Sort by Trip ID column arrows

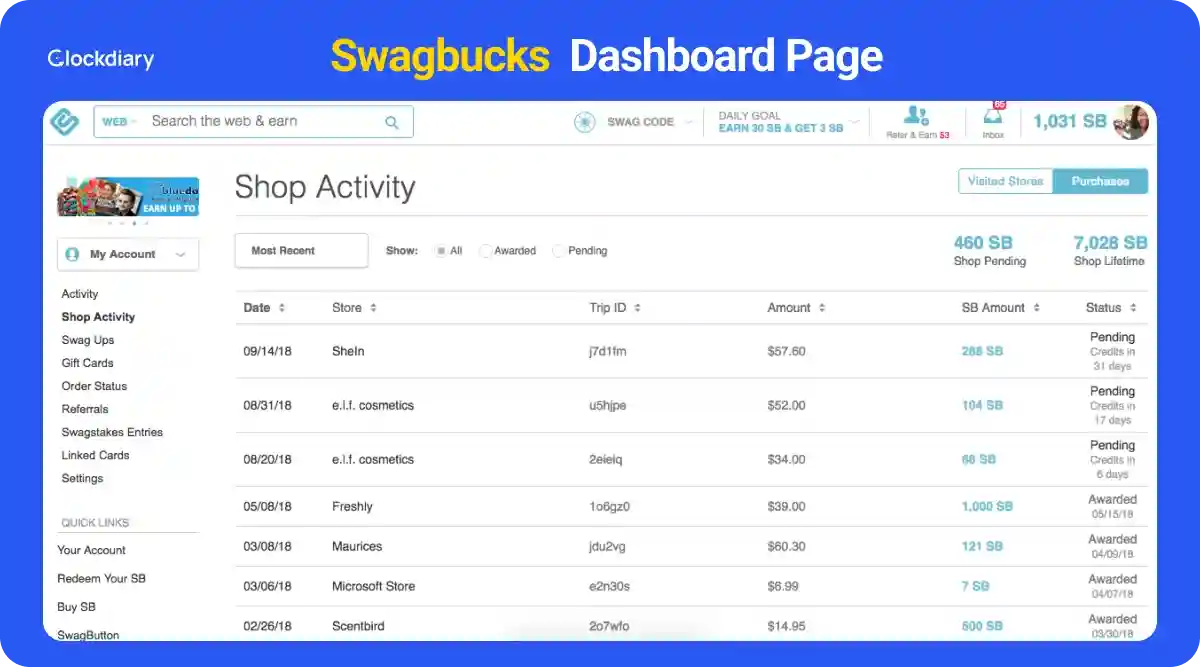637,308
